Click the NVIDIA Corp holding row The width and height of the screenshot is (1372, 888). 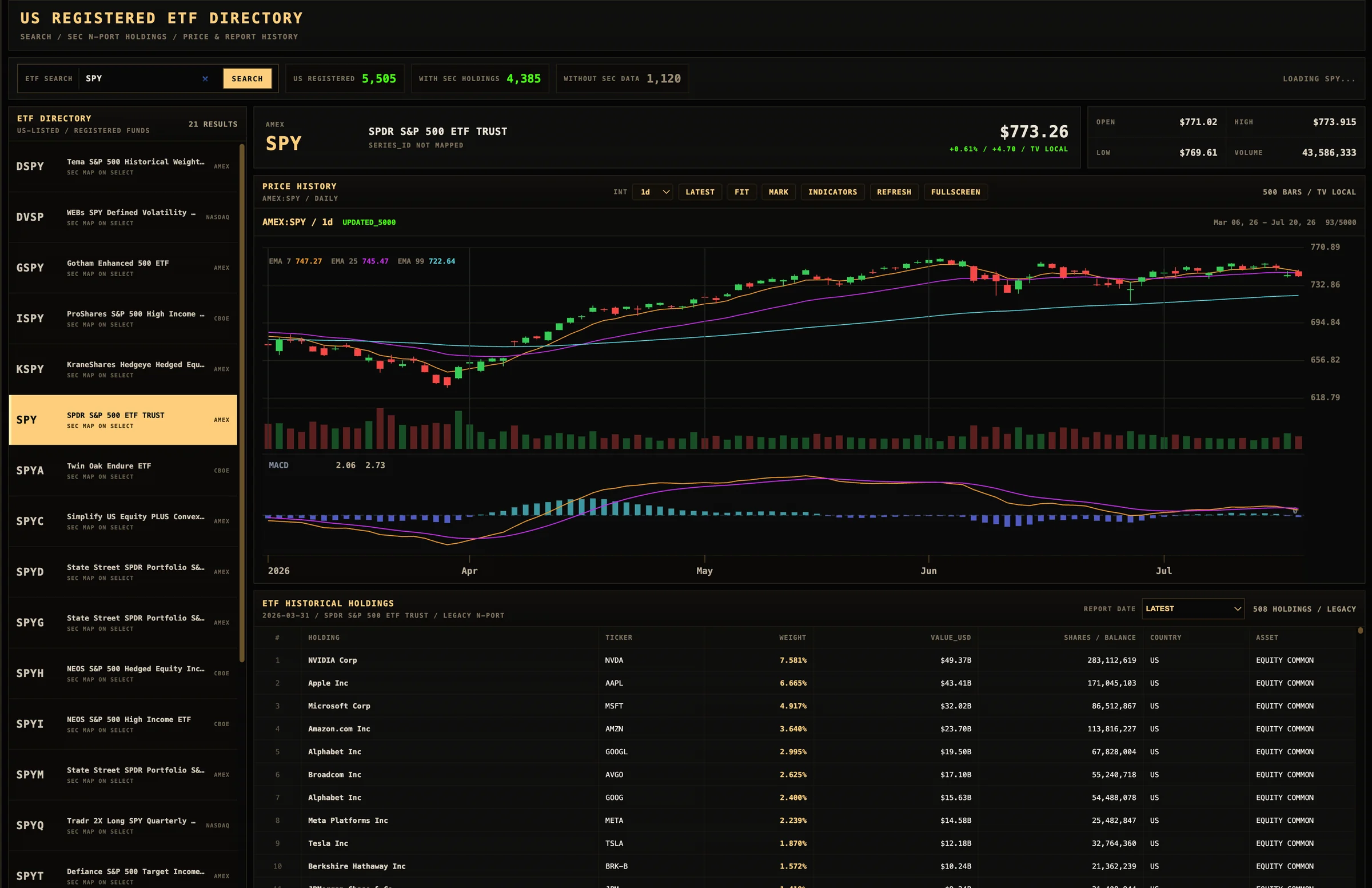[x=805, y=660]
